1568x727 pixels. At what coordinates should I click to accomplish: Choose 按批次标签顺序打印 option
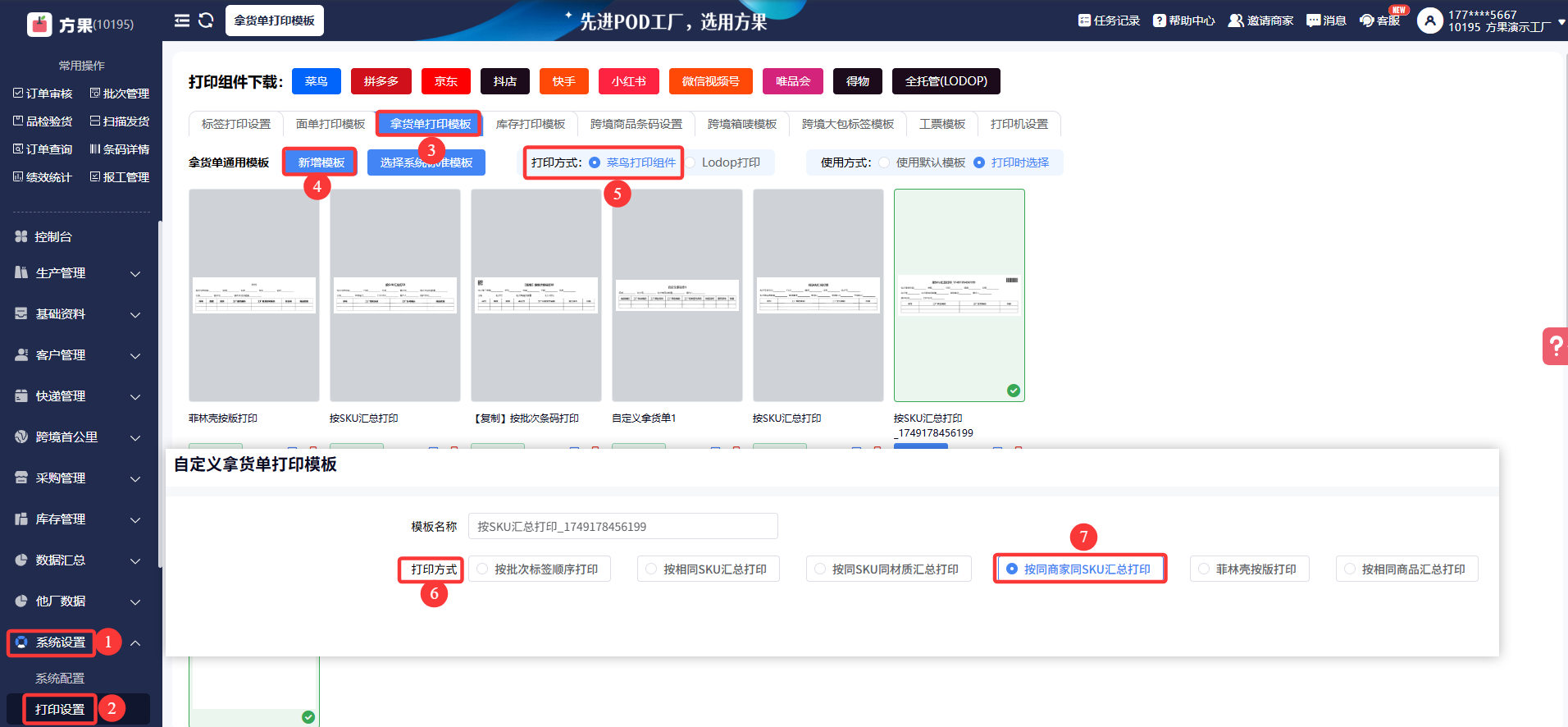pos(539,569)
